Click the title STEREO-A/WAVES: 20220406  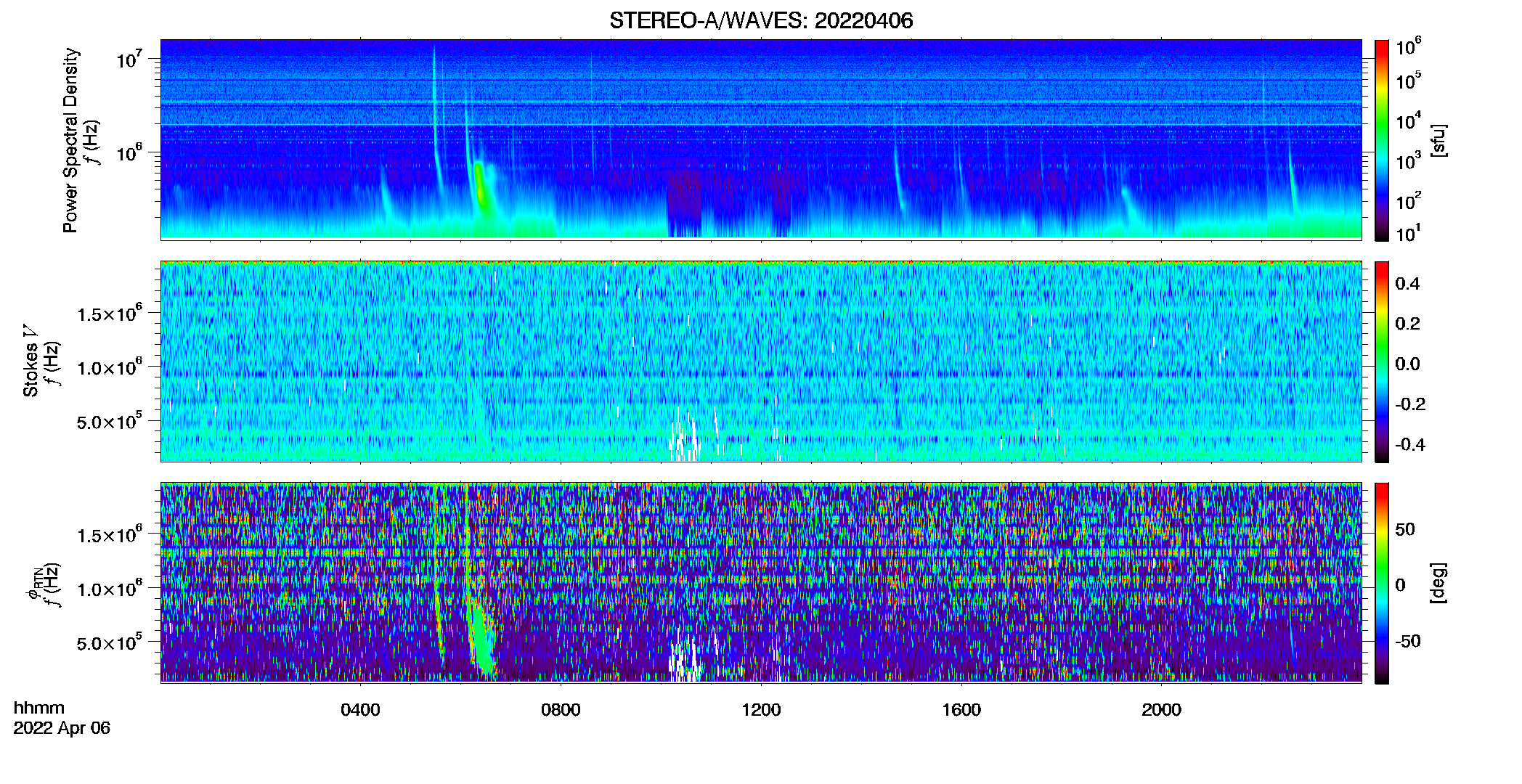761,20
